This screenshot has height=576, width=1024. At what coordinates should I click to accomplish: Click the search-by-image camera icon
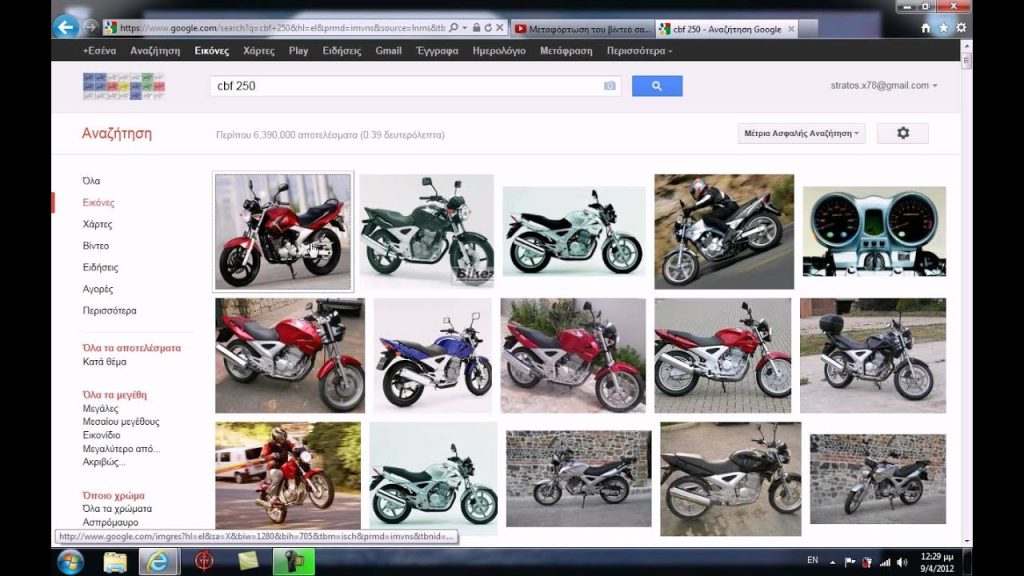[609, 86]
